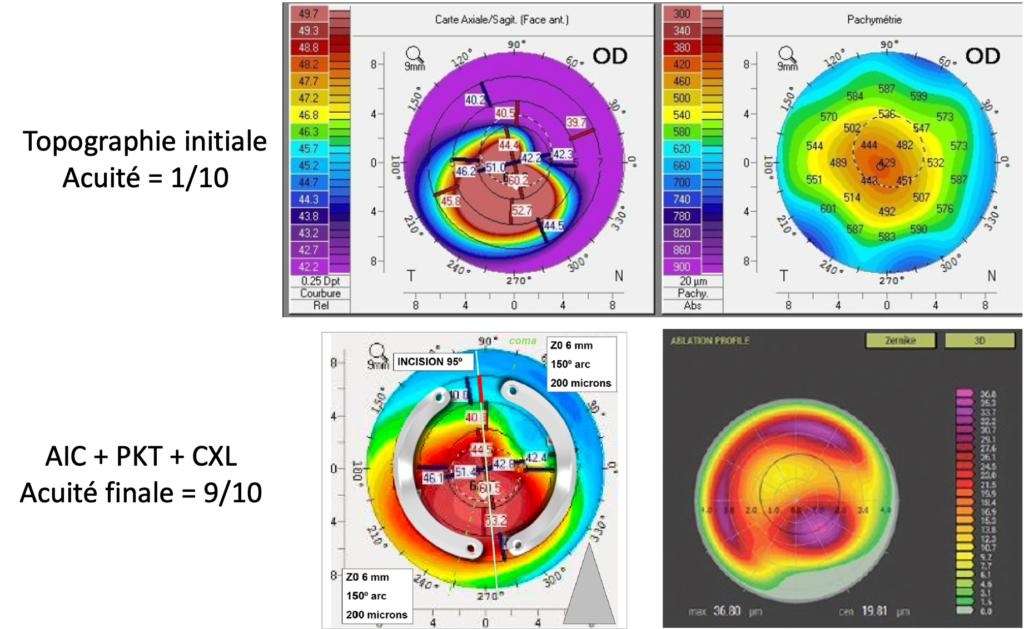The width and height of the screenshot is (1024, 629).
Task: Click the 53.2 value on the ring-implant map
Action: [x=495, y=521]
